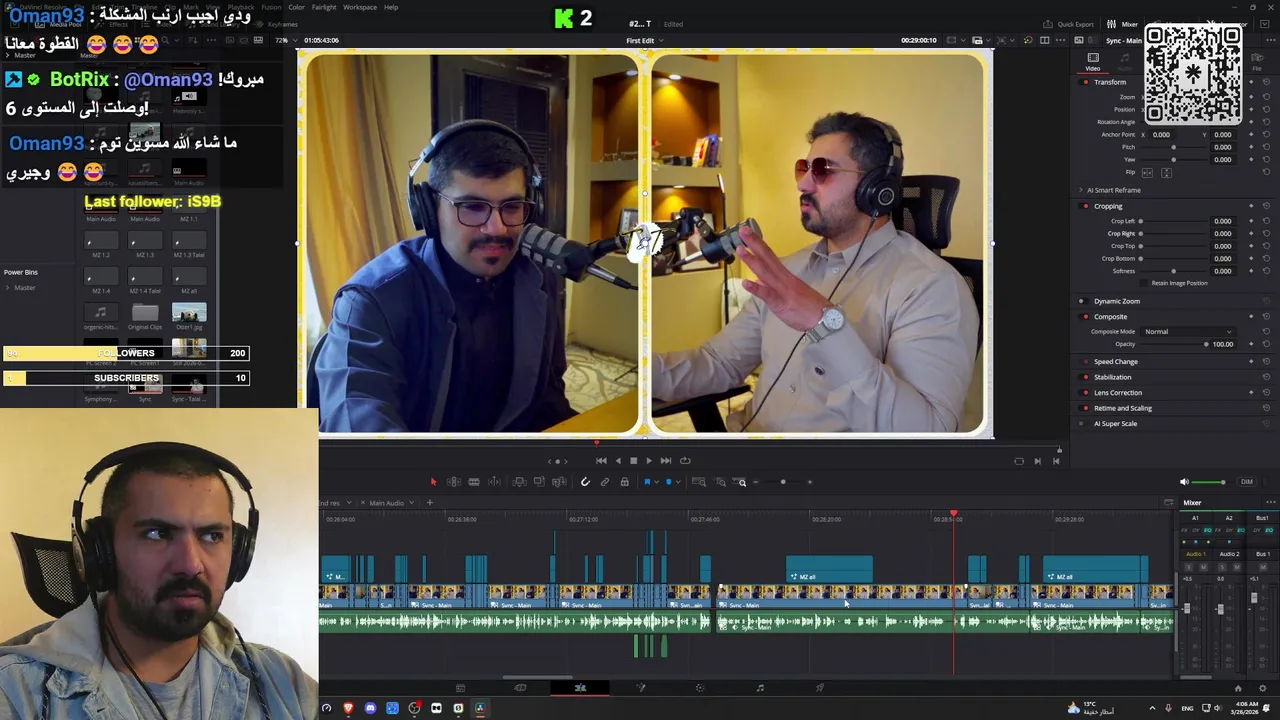
Task: Open the Workspace menu
Action: [x=360, y=7]
